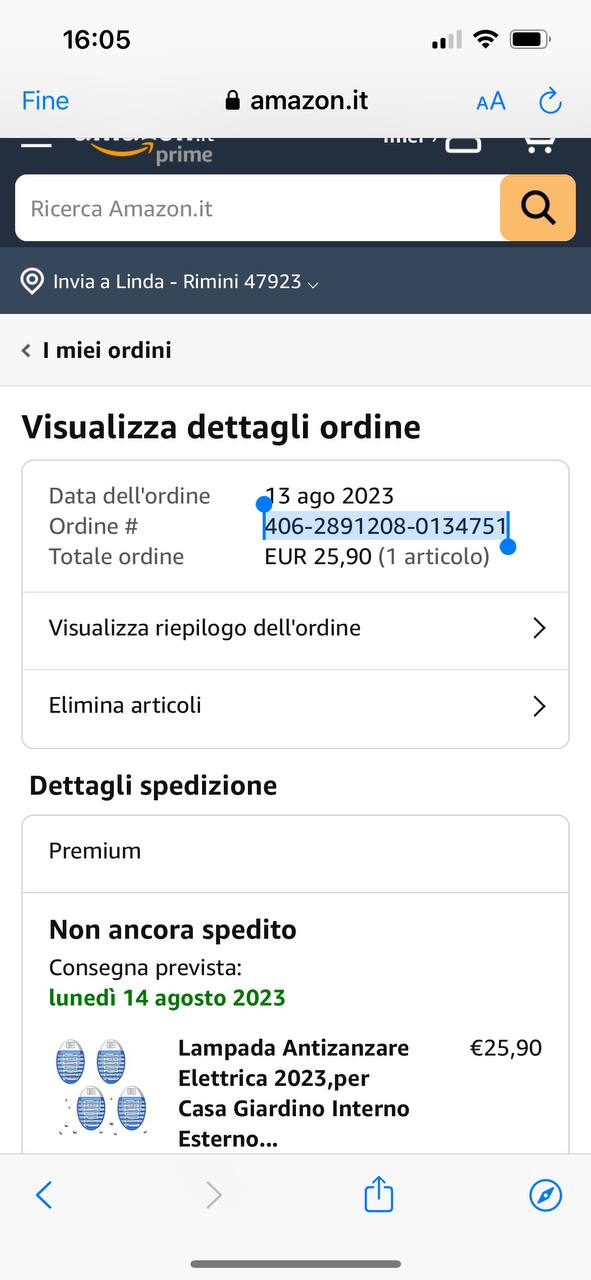Tap the amazon.it address bar
The image size is (591, 1280).
pyautogui.click(x=296, y=101)
